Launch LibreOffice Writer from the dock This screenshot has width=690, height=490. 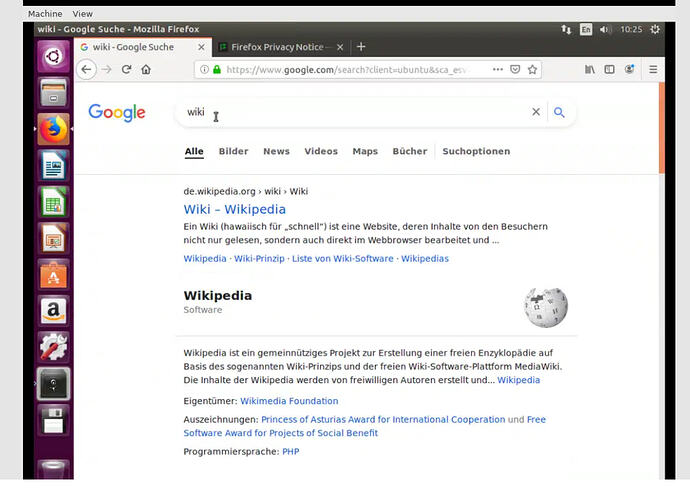tap(53, 166)
